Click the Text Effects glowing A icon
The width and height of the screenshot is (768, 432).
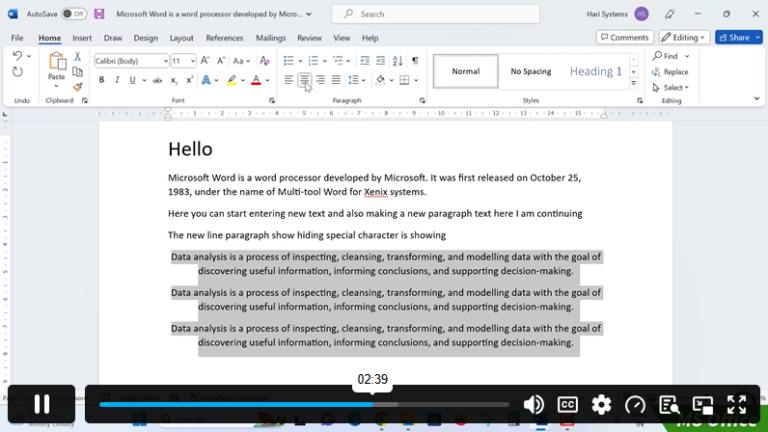pyautogui.click(x=206, y=80)
